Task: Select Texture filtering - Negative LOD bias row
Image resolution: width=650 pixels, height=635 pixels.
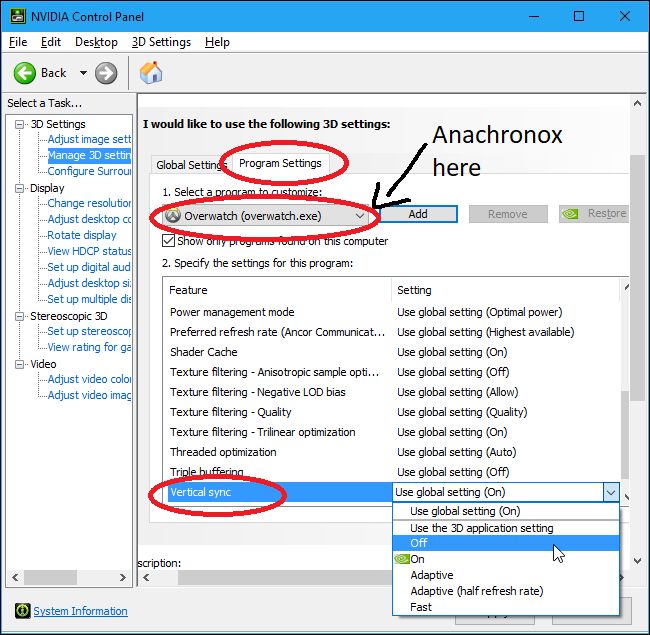Action: point(392,392)
